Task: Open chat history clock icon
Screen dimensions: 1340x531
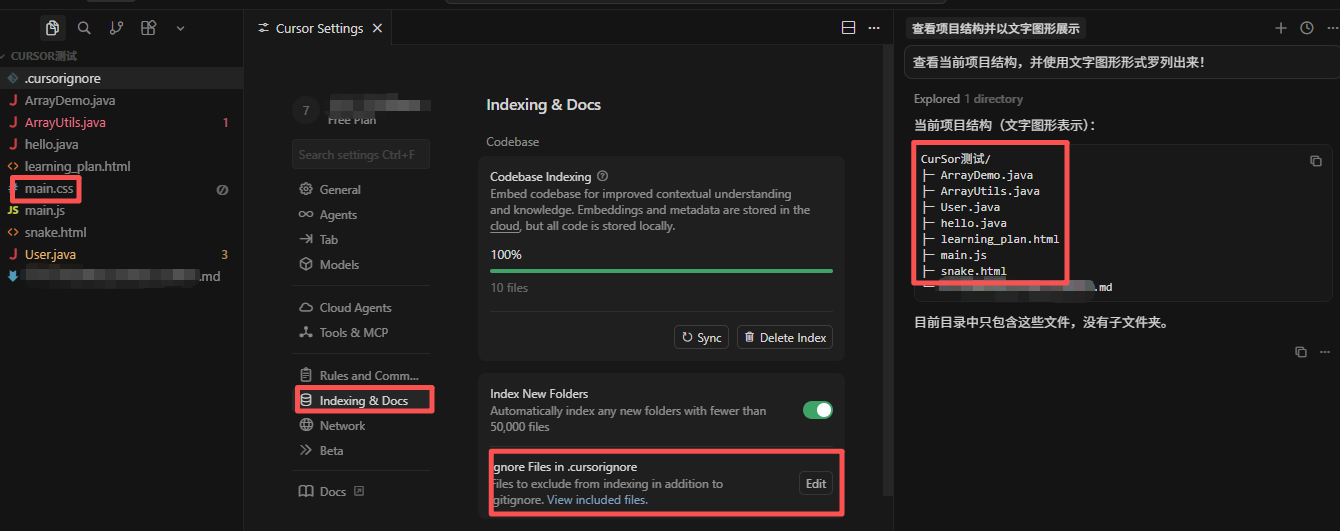Action: [x=1306, y=28]
